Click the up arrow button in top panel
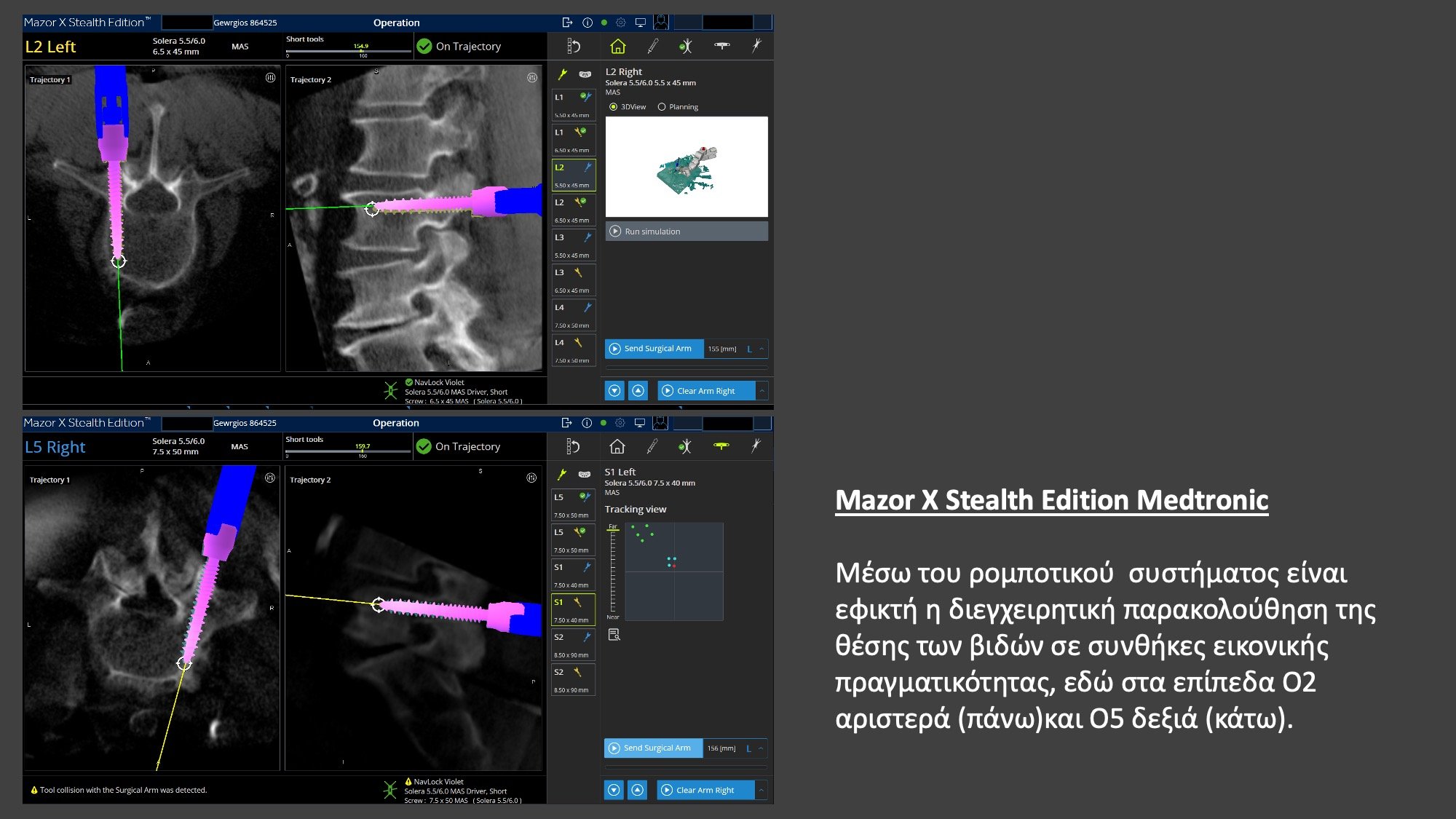The width and height of the screenshot is (1456, 819). tap(638, 391)
